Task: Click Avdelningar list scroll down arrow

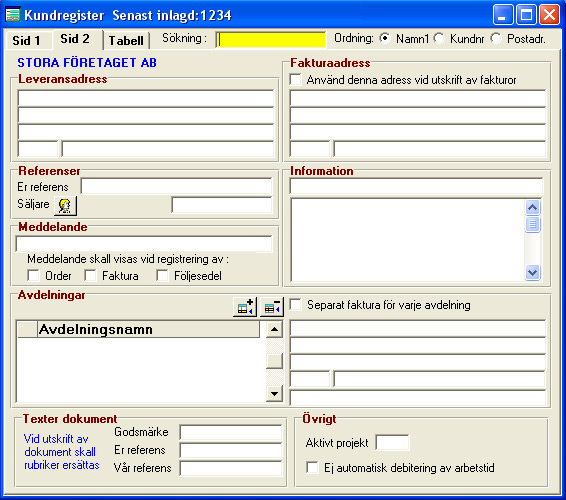Action: [x=274, y=394]
